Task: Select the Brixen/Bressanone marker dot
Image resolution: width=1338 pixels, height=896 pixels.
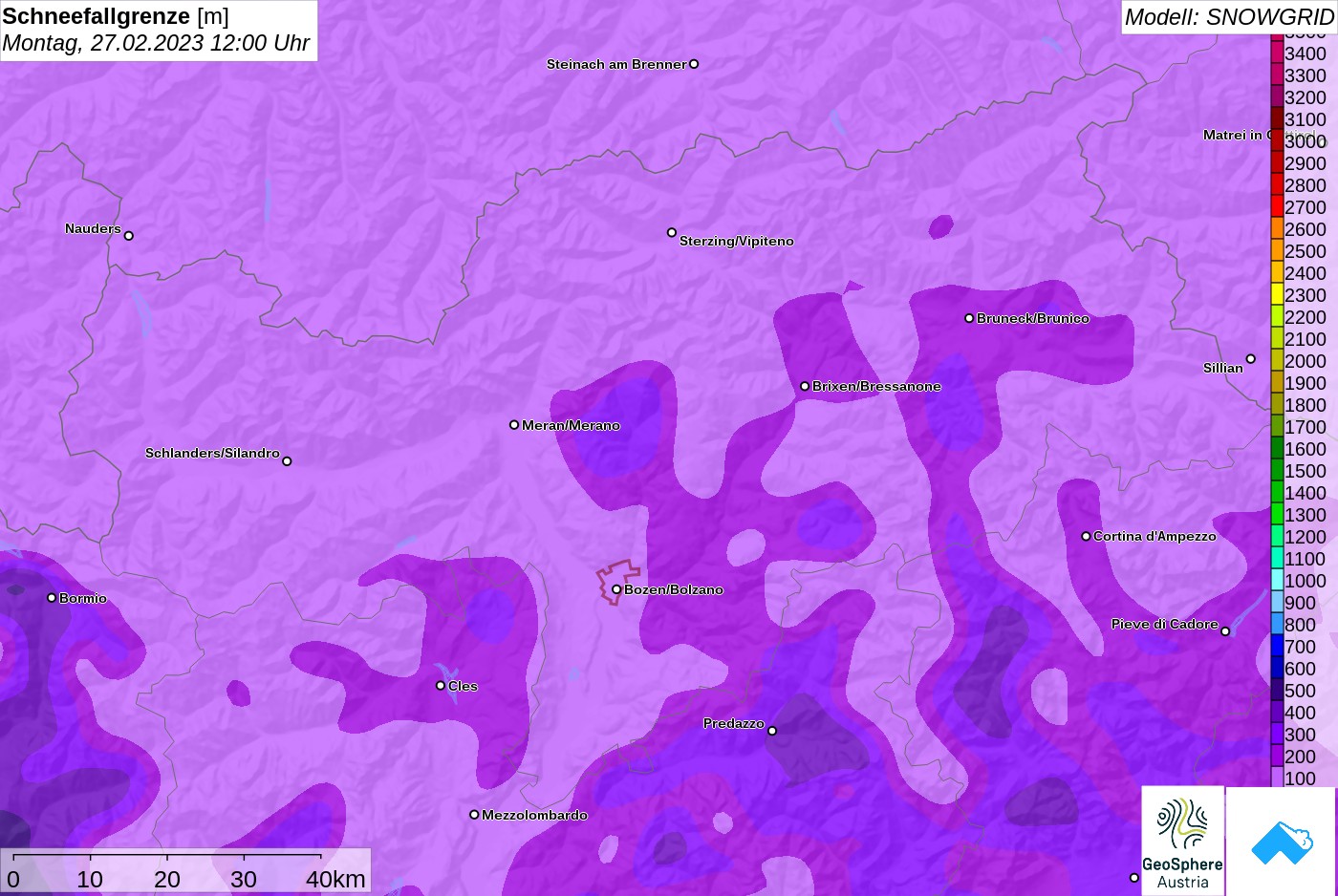Action: point(805,386)
